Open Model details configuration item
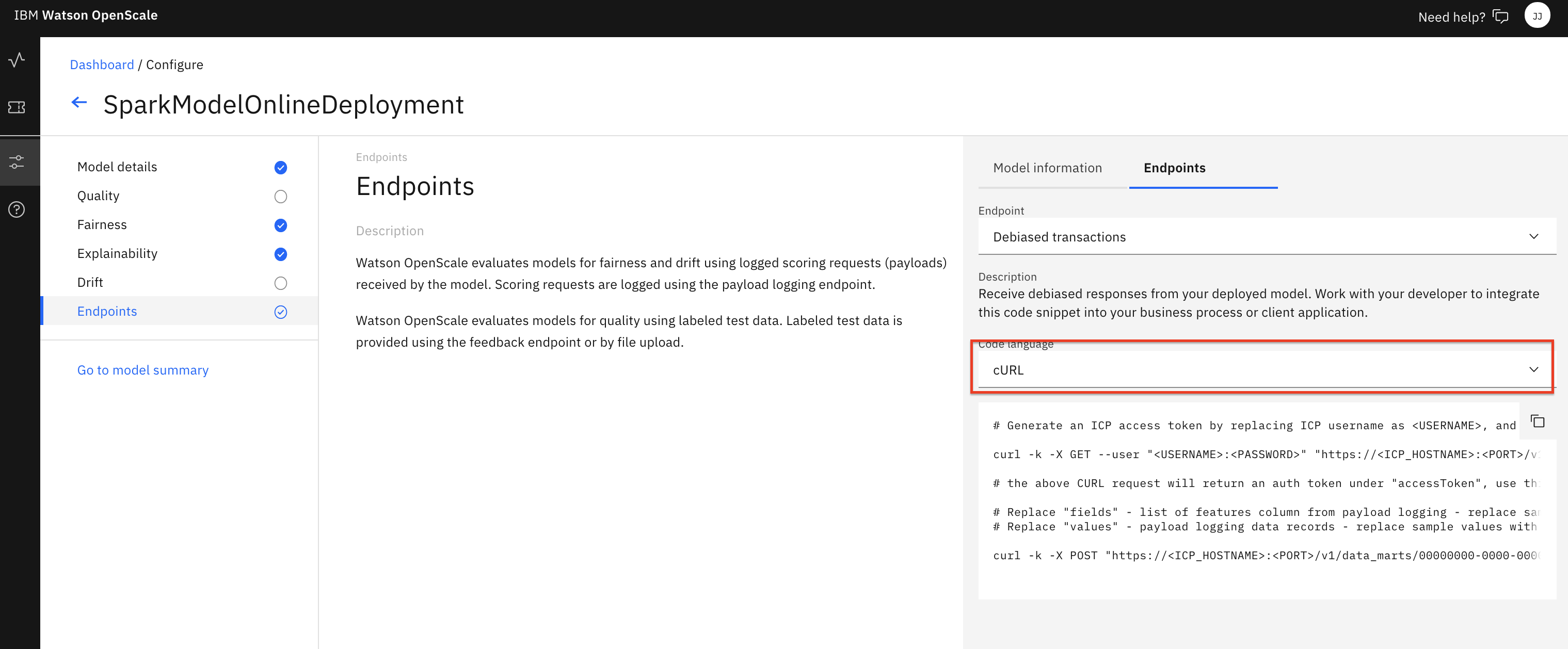 pyautogui.click(x=118, y=167)
